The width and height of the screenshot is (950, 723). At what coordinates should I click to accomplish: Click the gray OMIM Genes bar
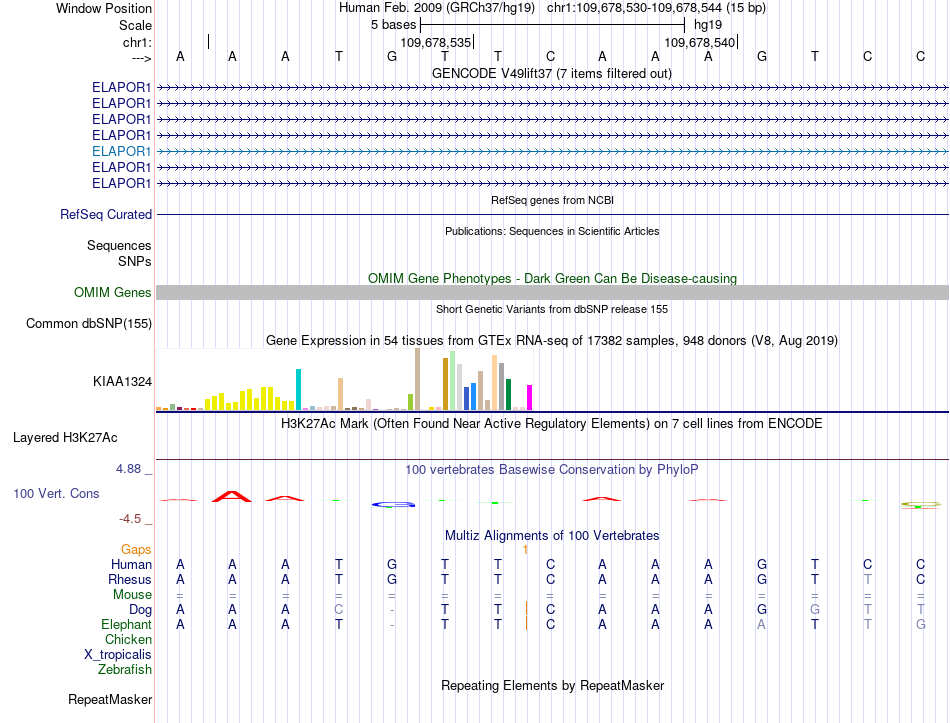552,293
